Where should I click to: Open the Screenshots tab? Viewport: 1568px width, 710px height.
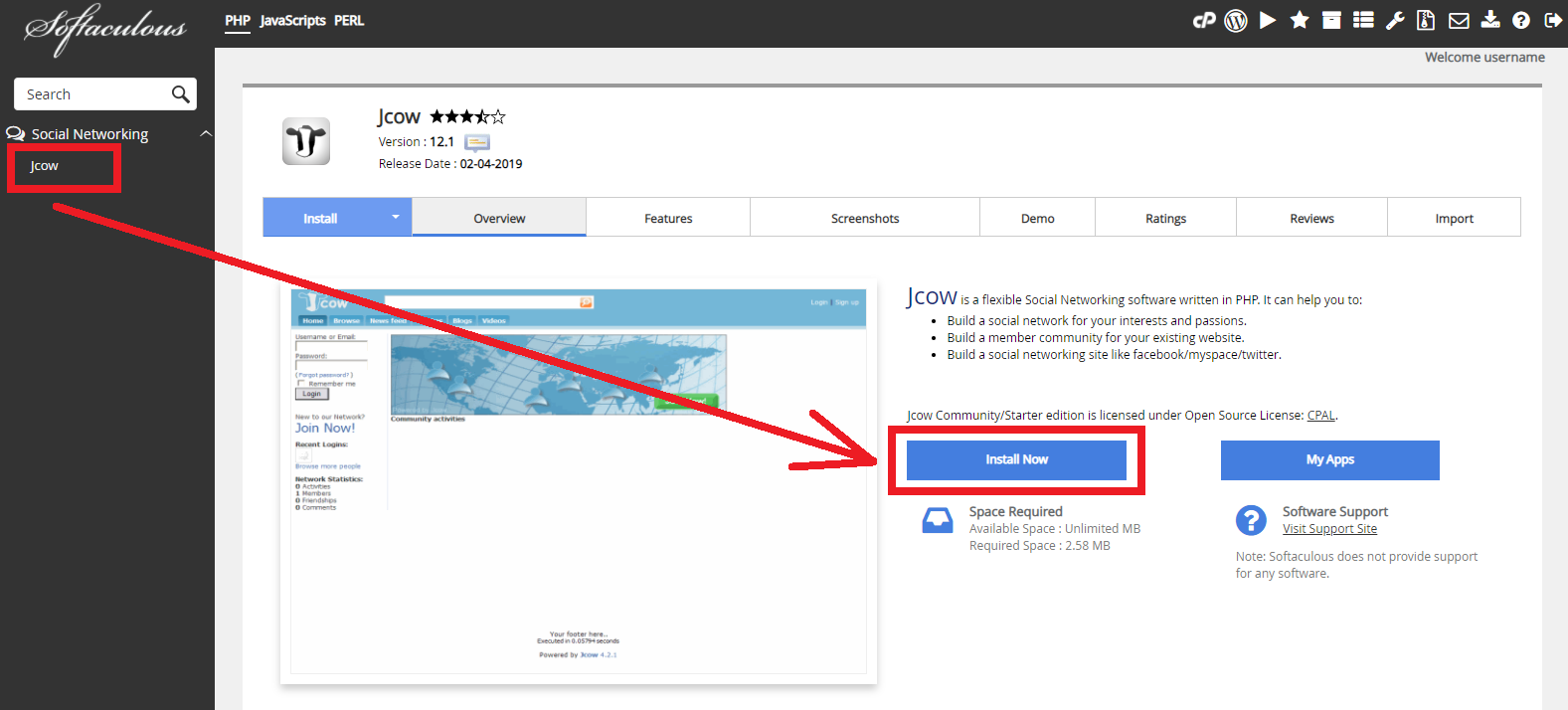tap(865, 218)
